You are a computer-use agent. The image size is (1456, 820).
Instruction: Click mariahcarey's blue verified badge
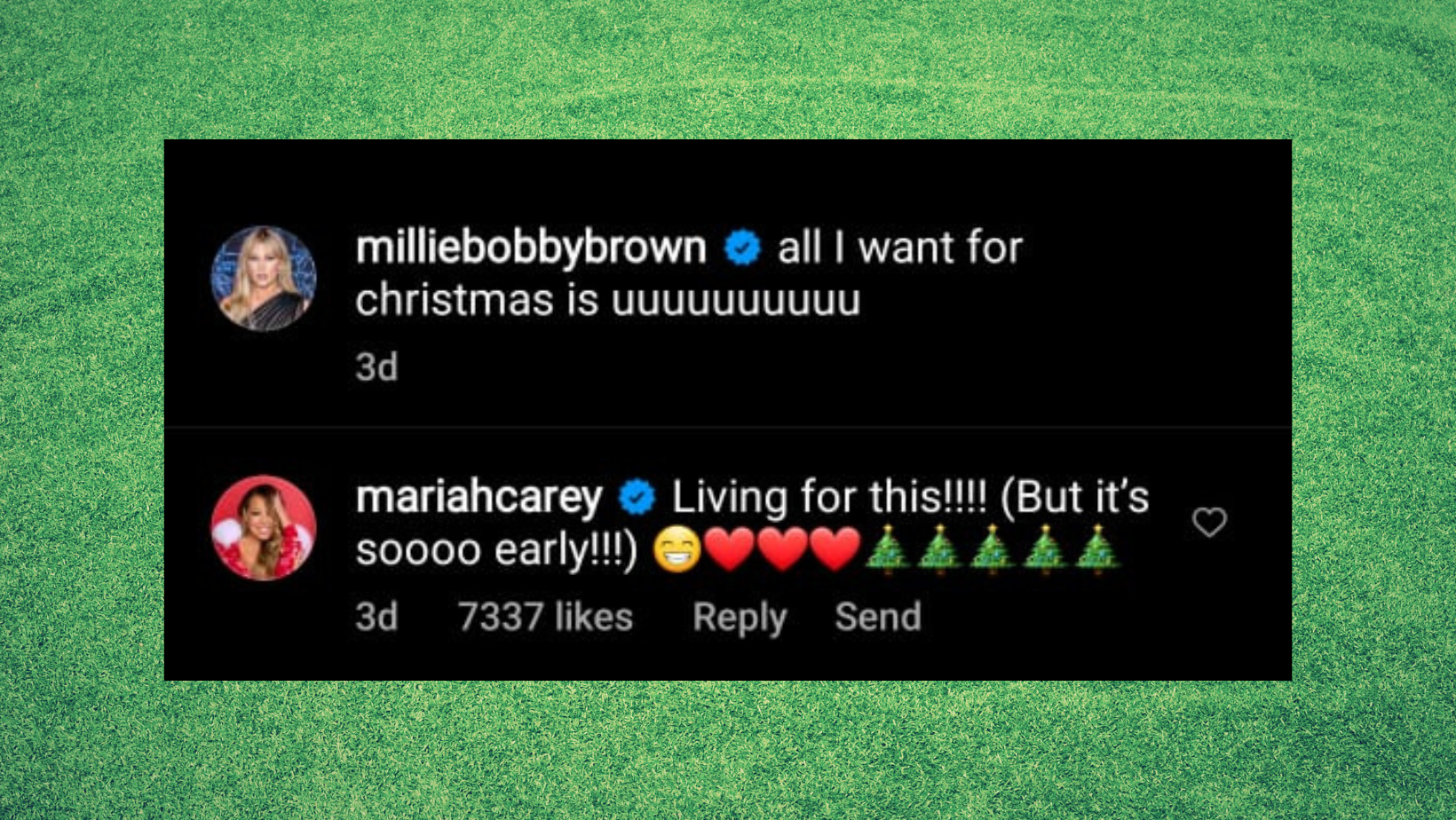click(637, 497)
